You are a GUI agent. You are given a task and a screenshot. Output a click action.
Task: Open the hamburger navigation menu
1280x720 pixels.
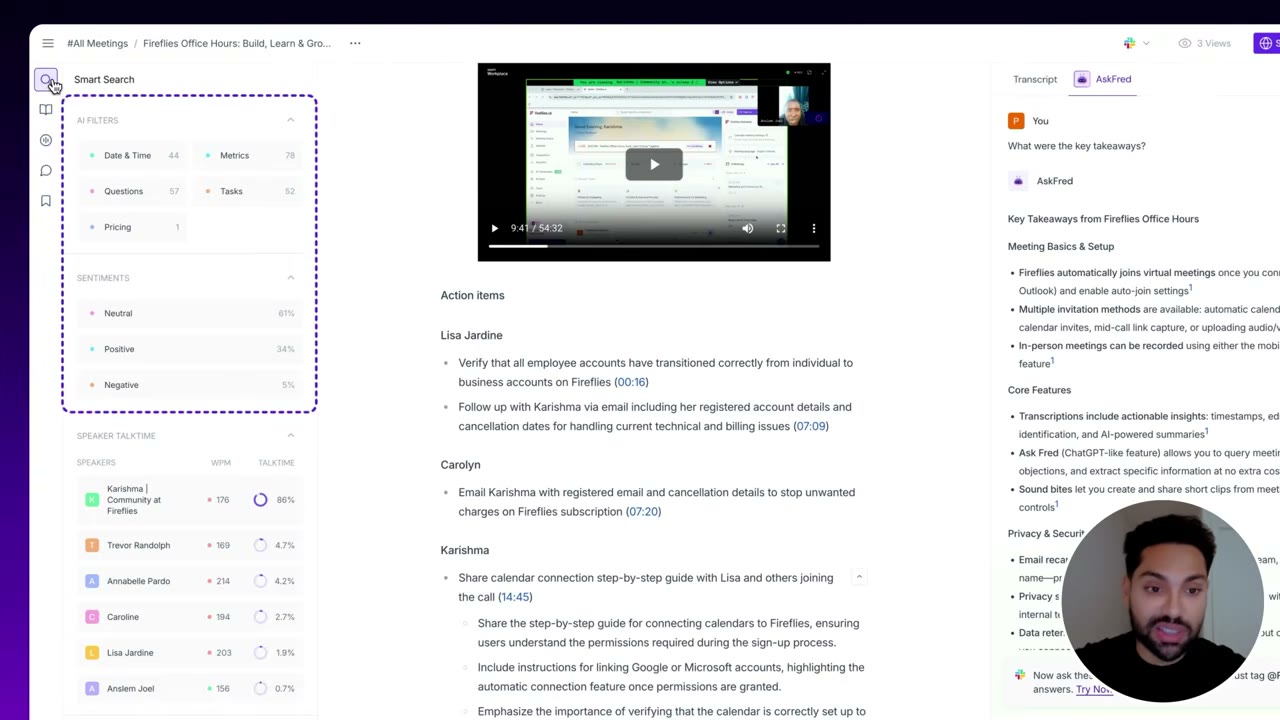(x=48, y=43)
